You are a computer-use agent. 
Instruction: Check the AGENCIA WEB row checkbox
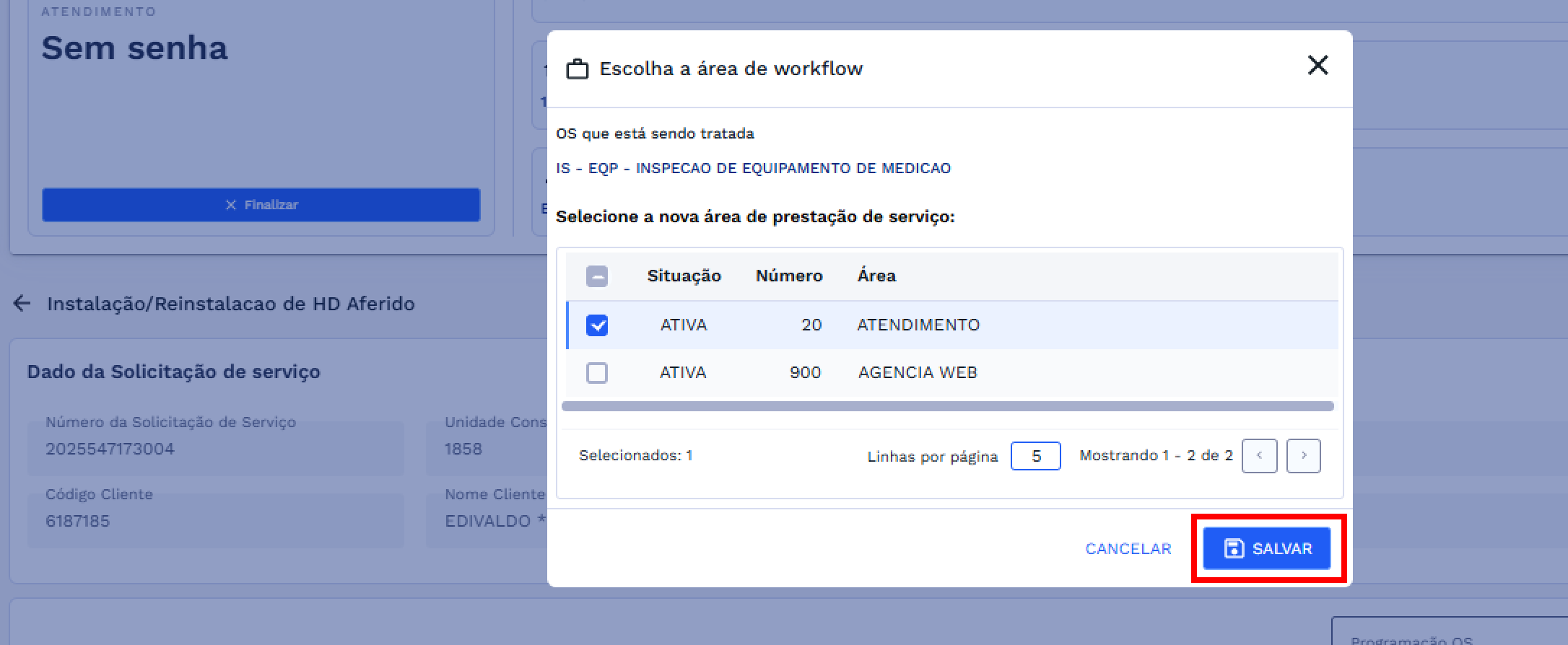tap(597, 373)
